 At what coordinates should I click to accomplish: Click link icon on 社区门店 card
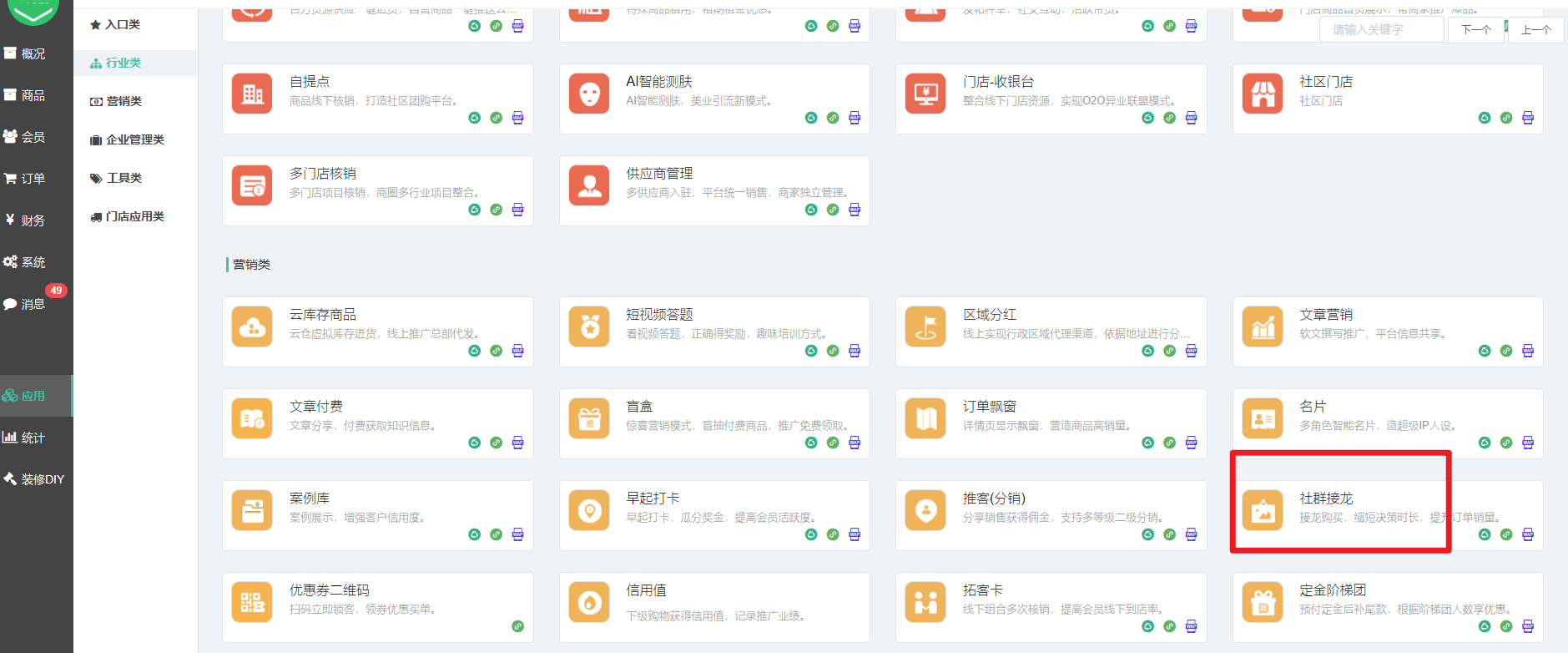coord(1506,118)
